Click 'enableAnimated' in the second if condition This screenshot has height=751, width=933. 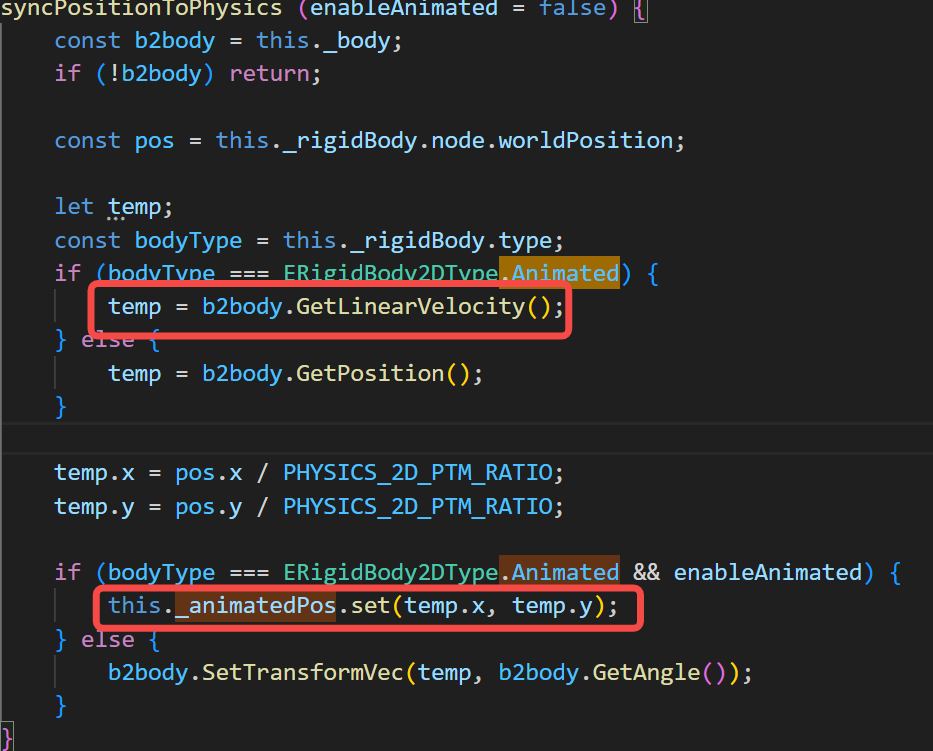768,573
